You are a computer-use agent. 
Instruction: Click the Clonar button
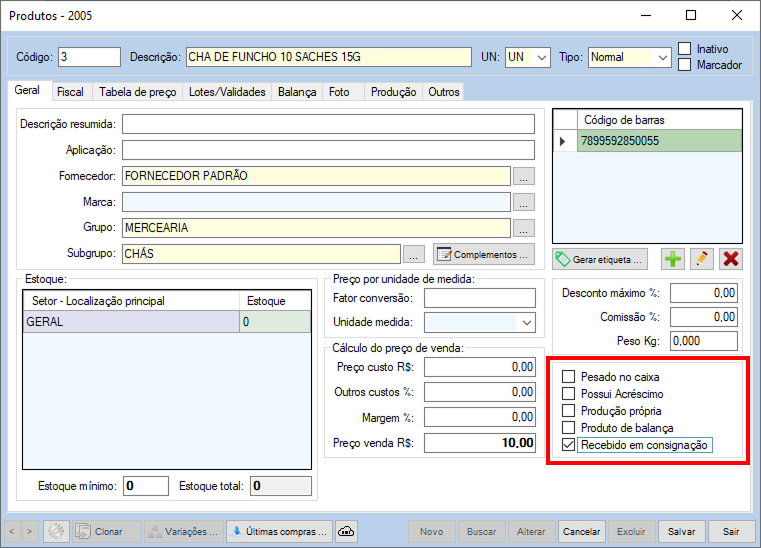107,531
